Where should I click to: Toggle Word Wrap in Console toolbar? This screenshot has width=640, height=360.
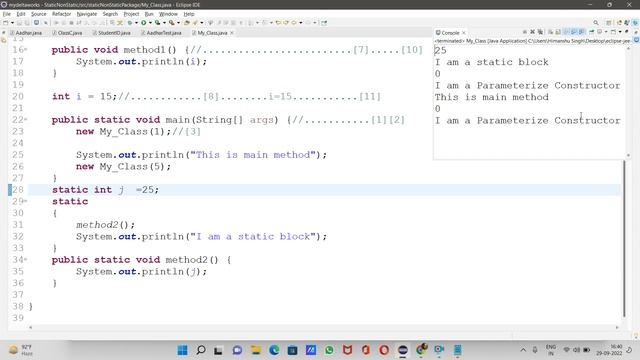pos(566,32)
